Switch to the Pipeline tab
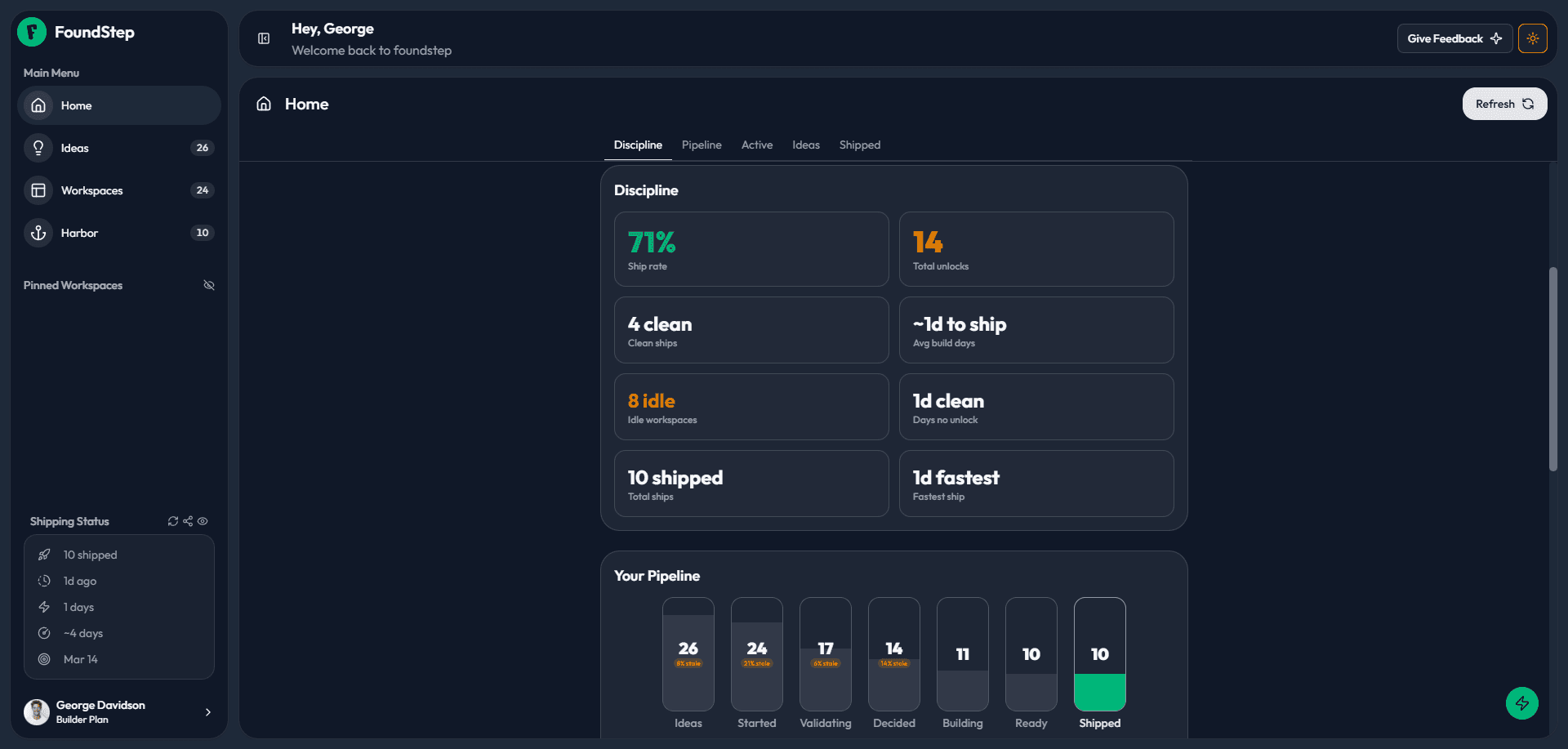The height and width of the screenshot is (749, 1568). pos(701,145)
